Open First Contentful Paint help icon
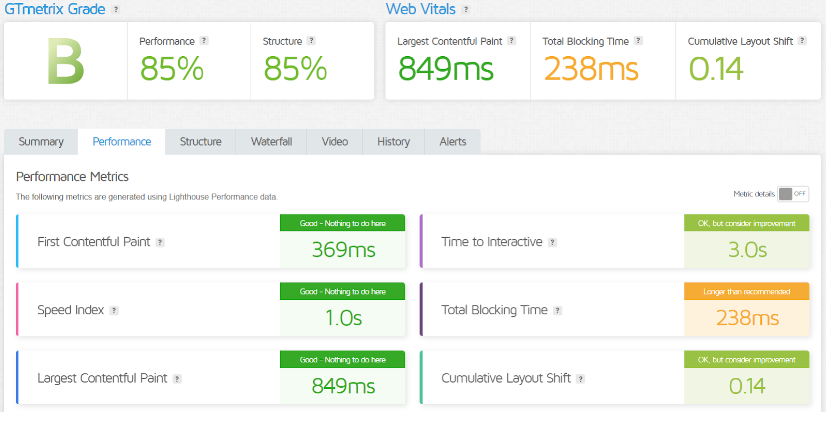The width and height of the screenshot is (831, 428). (160, 243)
